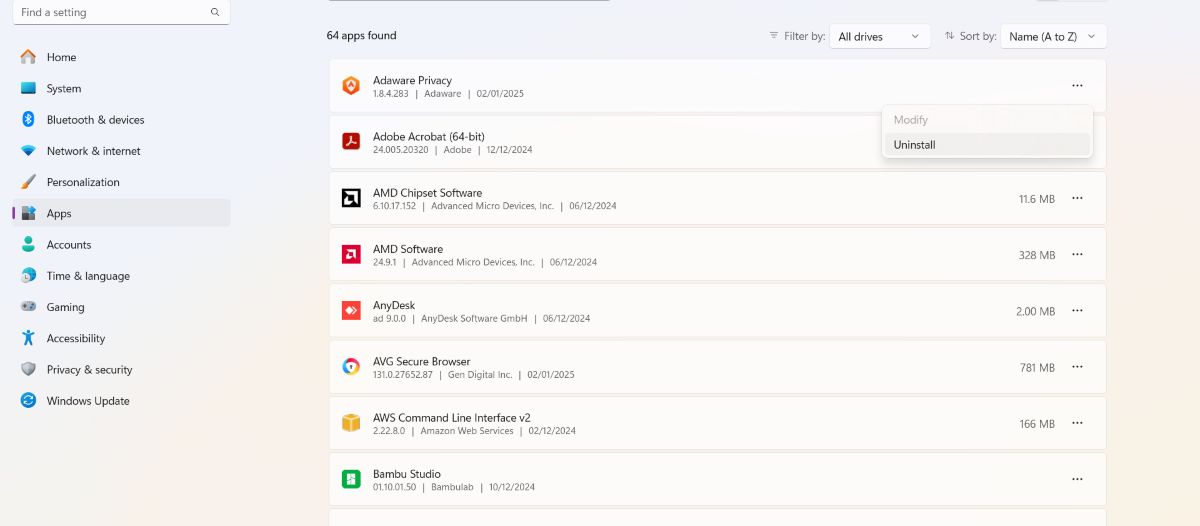Click the AMD Chipset Software icon
The height and width of the screenshot is (526, 1200).
(351, 198)
